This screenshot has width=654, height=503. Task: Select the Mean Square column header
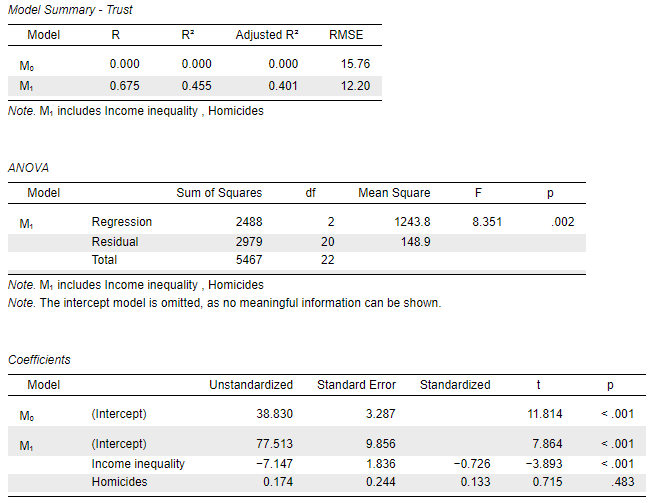(394, 193)
